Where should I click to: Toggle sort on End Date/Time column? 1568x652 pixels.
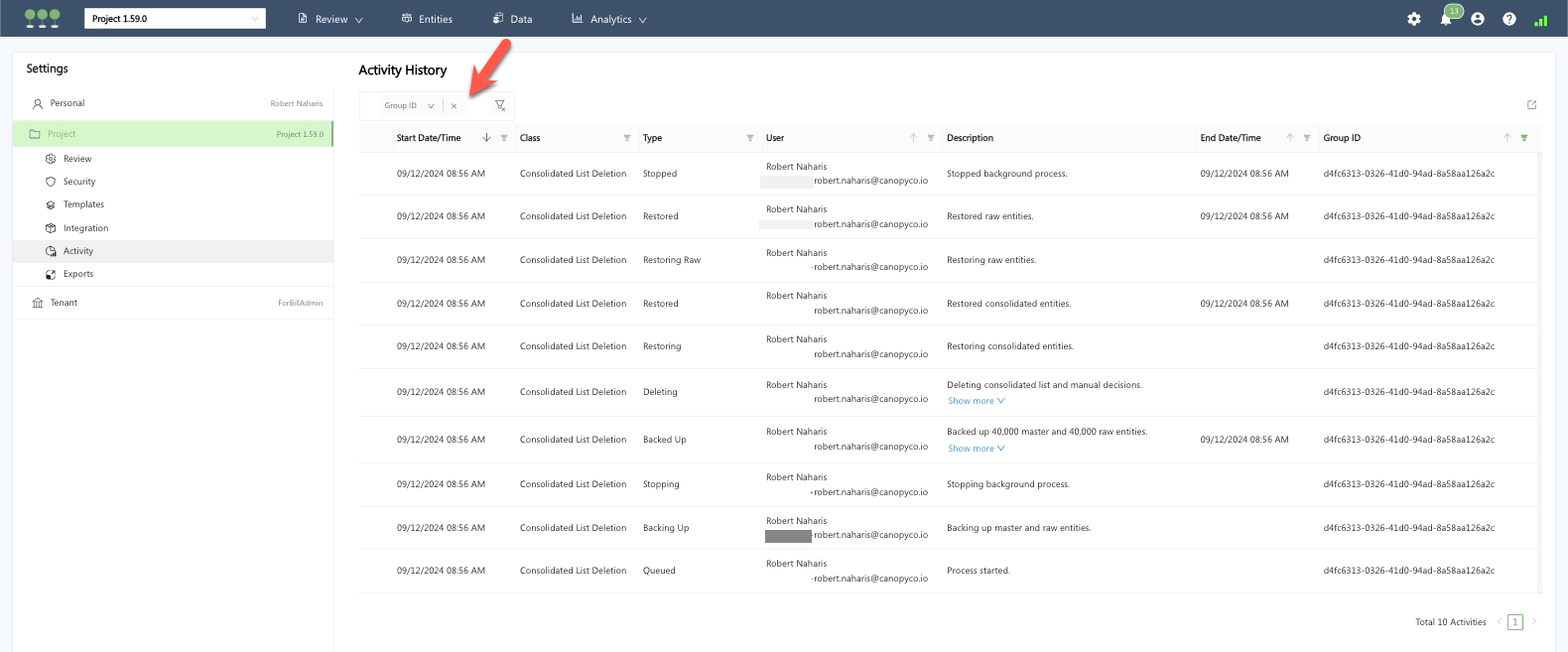(1290, 138)
